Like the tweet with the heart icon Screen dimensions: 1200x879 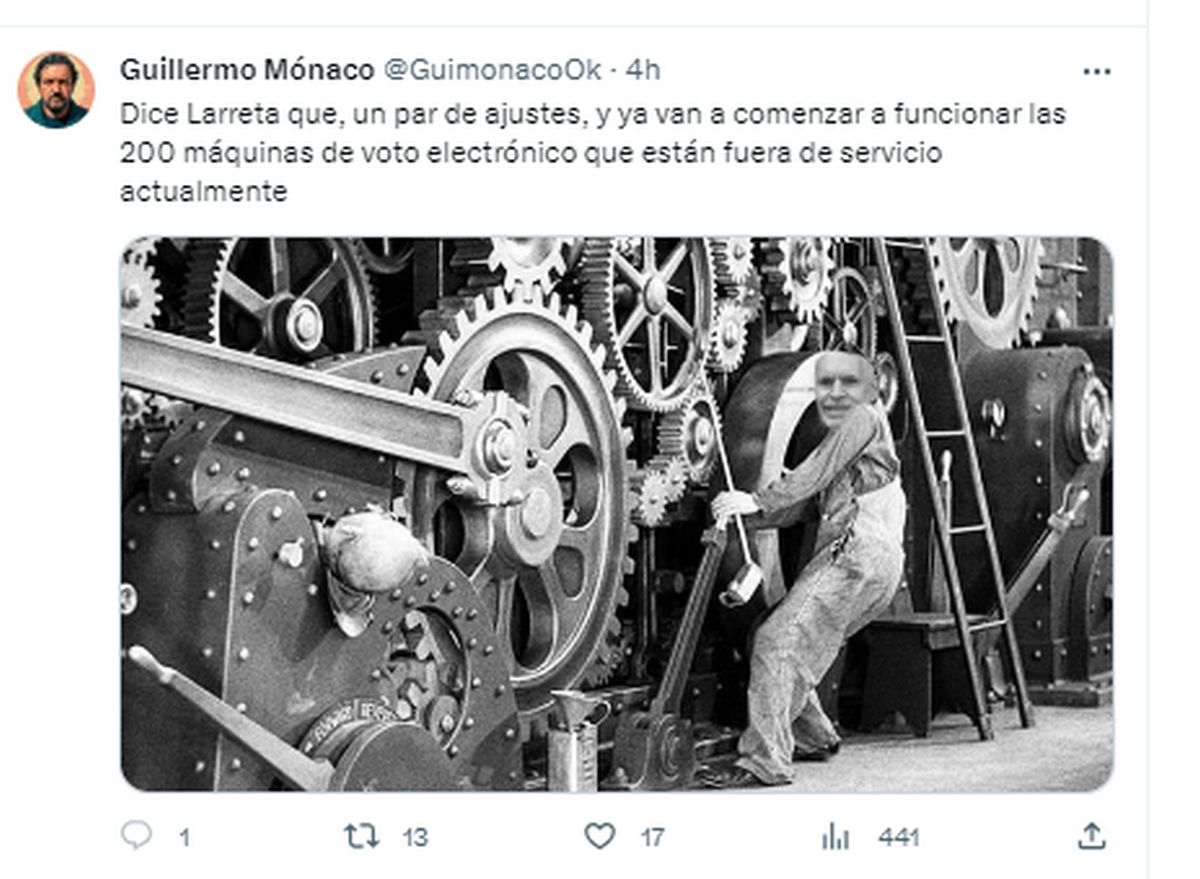tap(599, 836)
